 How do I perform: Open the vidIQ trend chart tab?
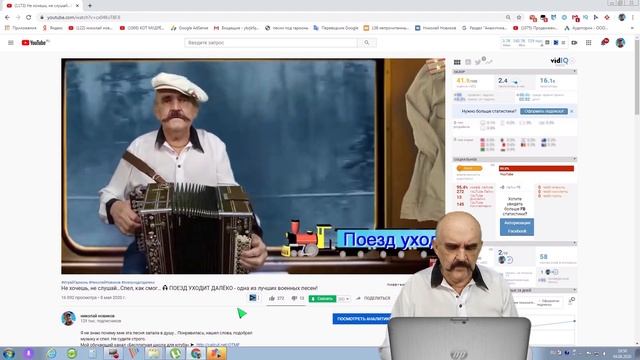489,62
